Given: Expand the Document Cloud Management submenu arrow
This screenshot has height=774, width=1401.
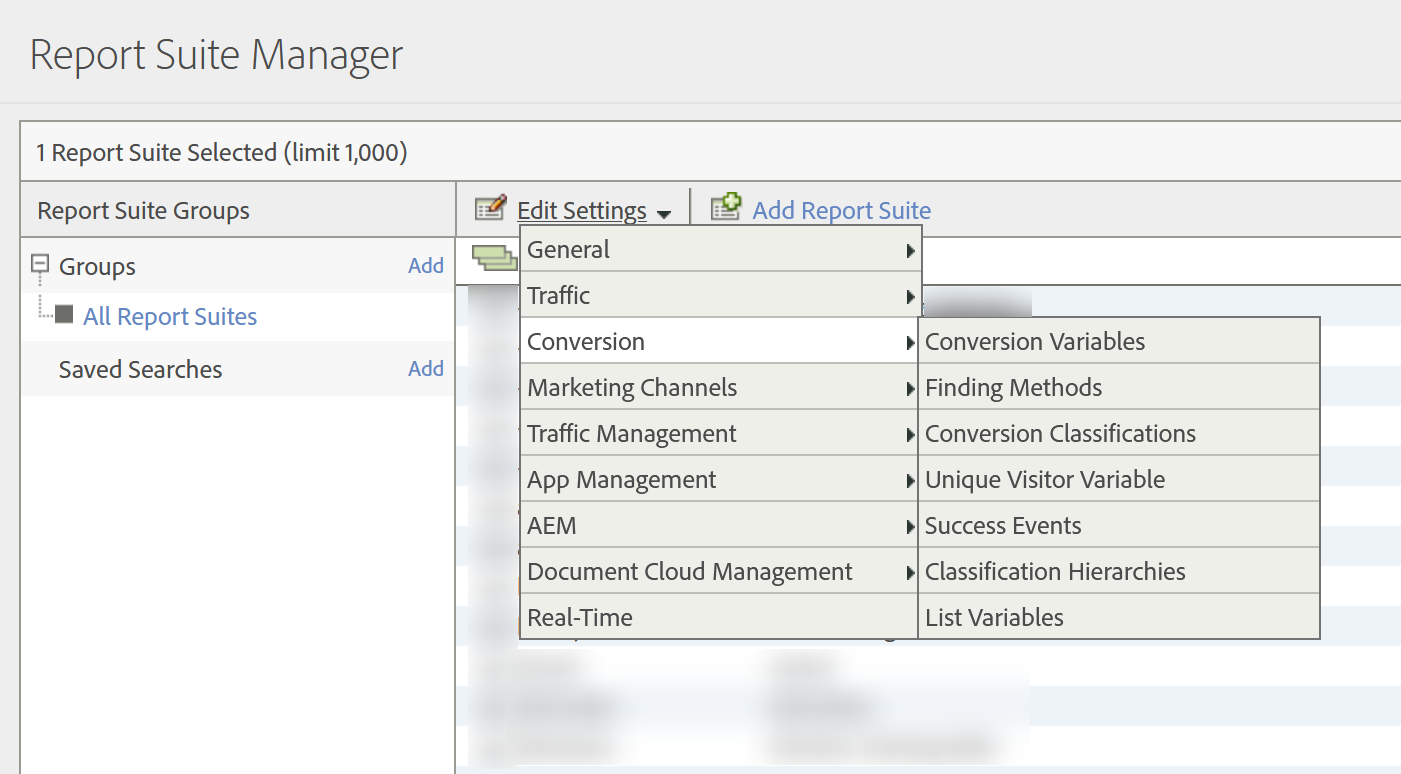Looking at the screenshot, I should tap(910, 572).
